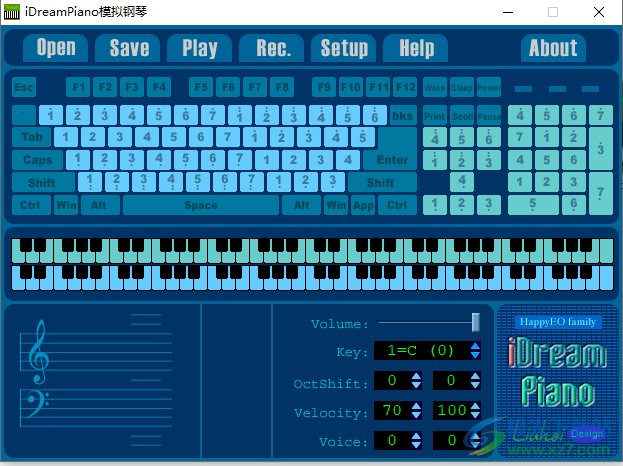Click the Power virtual key
This screenshot has width=623, height=466.
[489, 87]
